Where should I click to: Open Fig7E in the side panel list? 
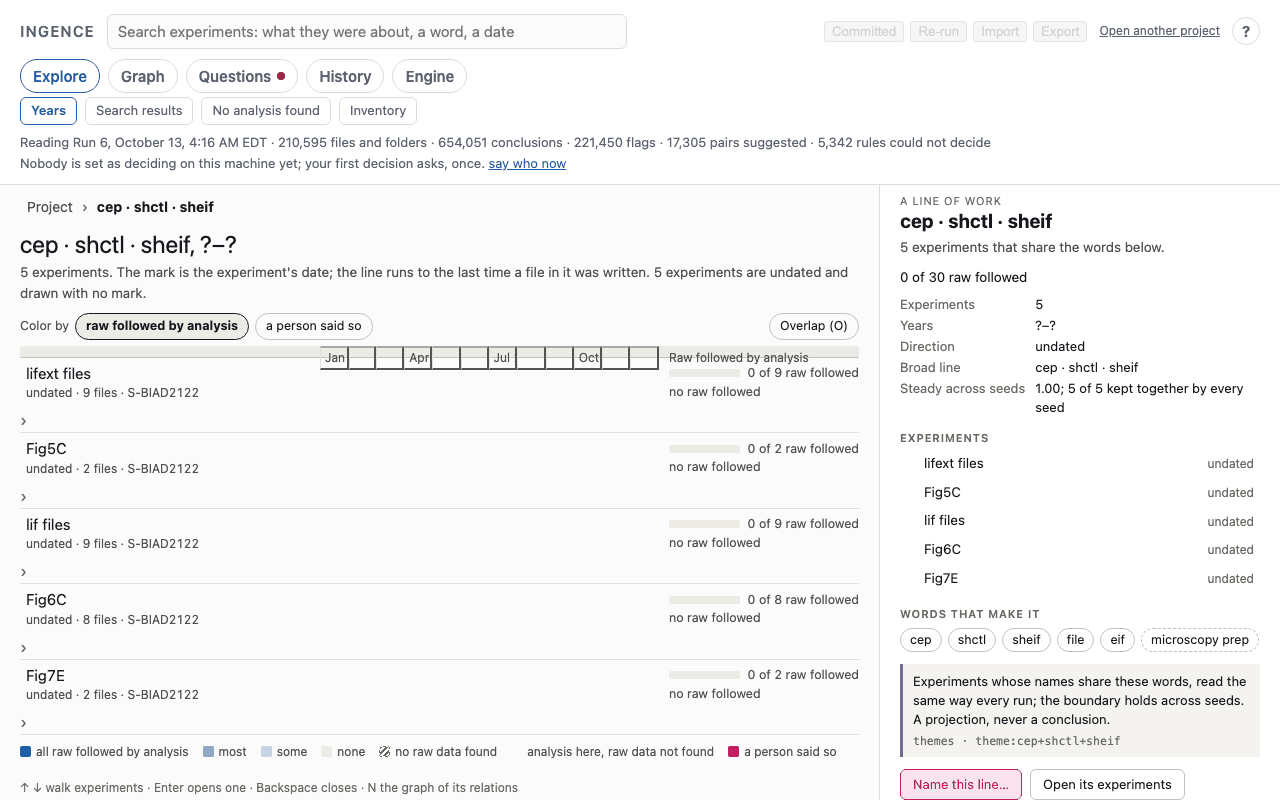click(1080, 578)
